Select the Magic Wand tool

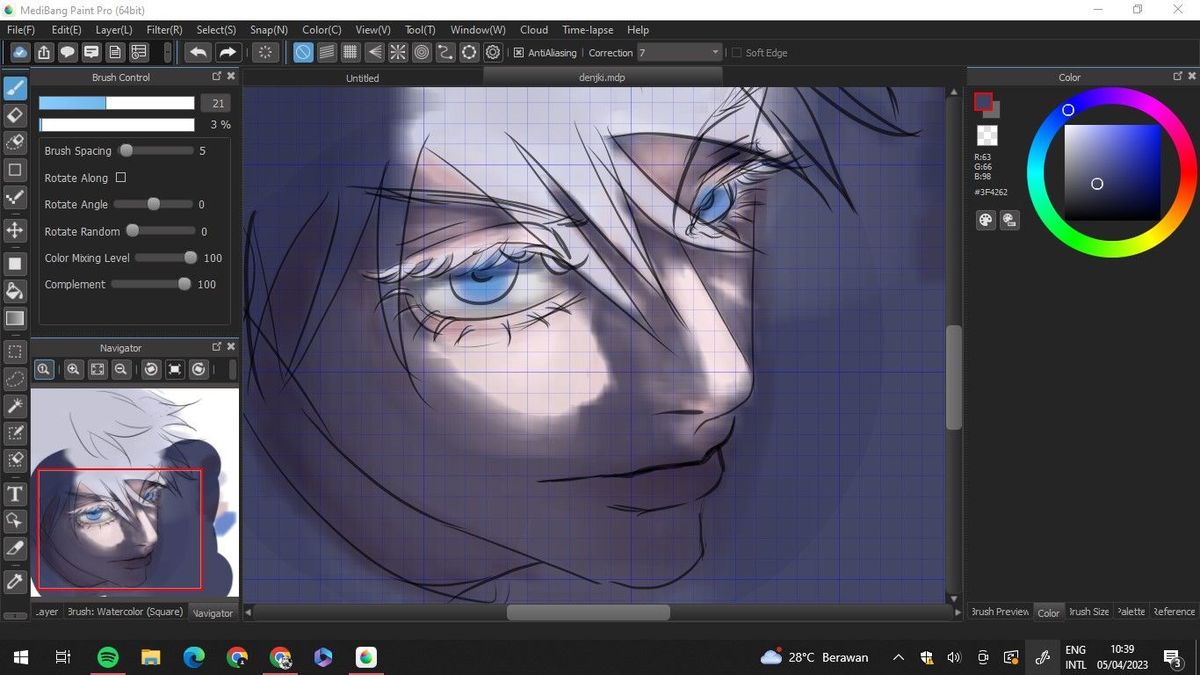point(15,406)
